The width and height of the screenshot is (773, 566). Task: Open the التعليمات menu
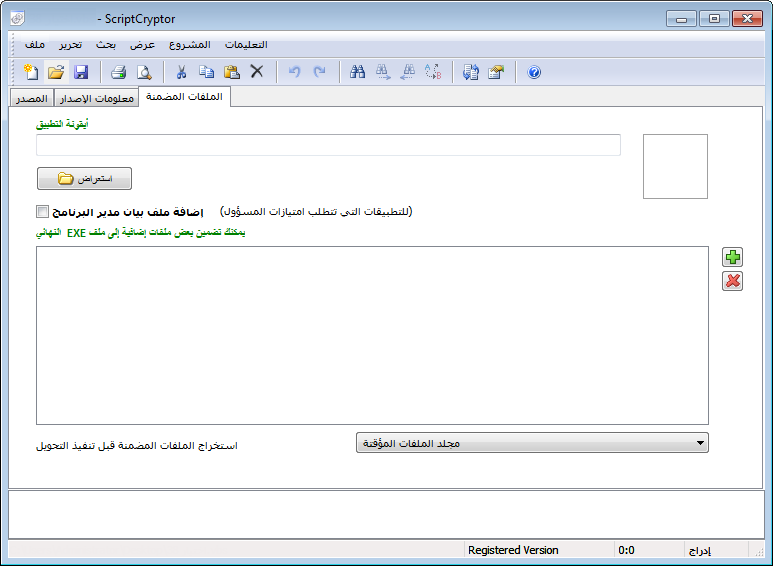246,45
